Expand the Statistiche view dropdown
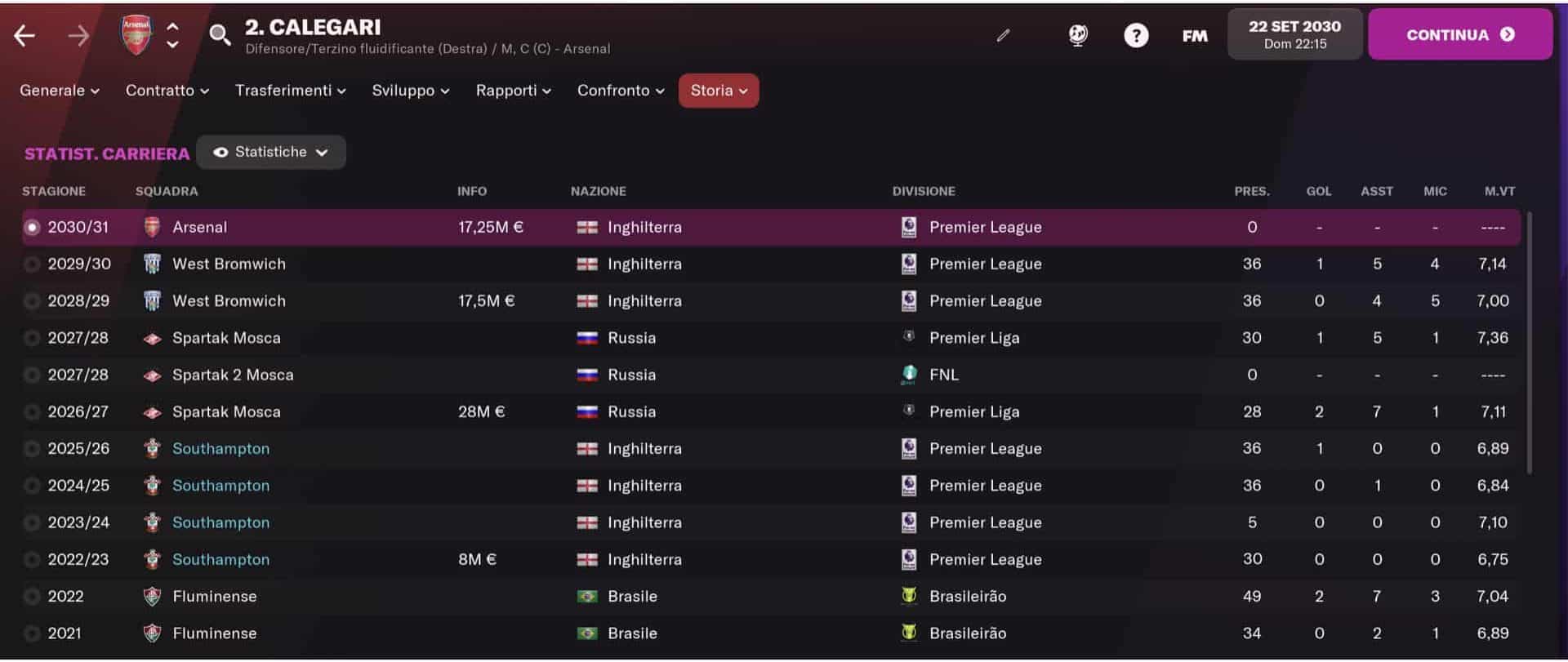This screenshot has height=662, width=1568. click(x=271, y=153)
